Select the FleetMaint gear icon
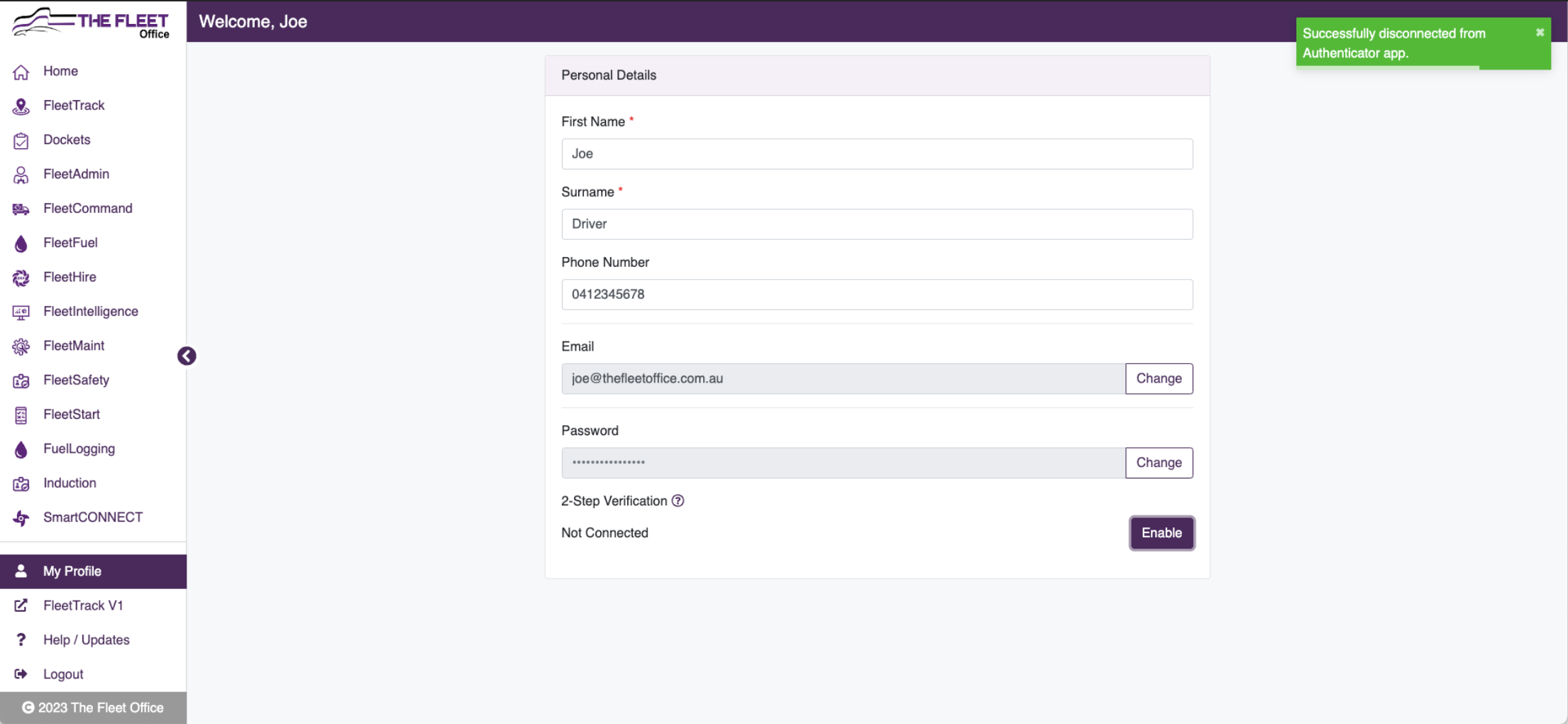This screenshot has width=1568, height=724. point(21,346)
